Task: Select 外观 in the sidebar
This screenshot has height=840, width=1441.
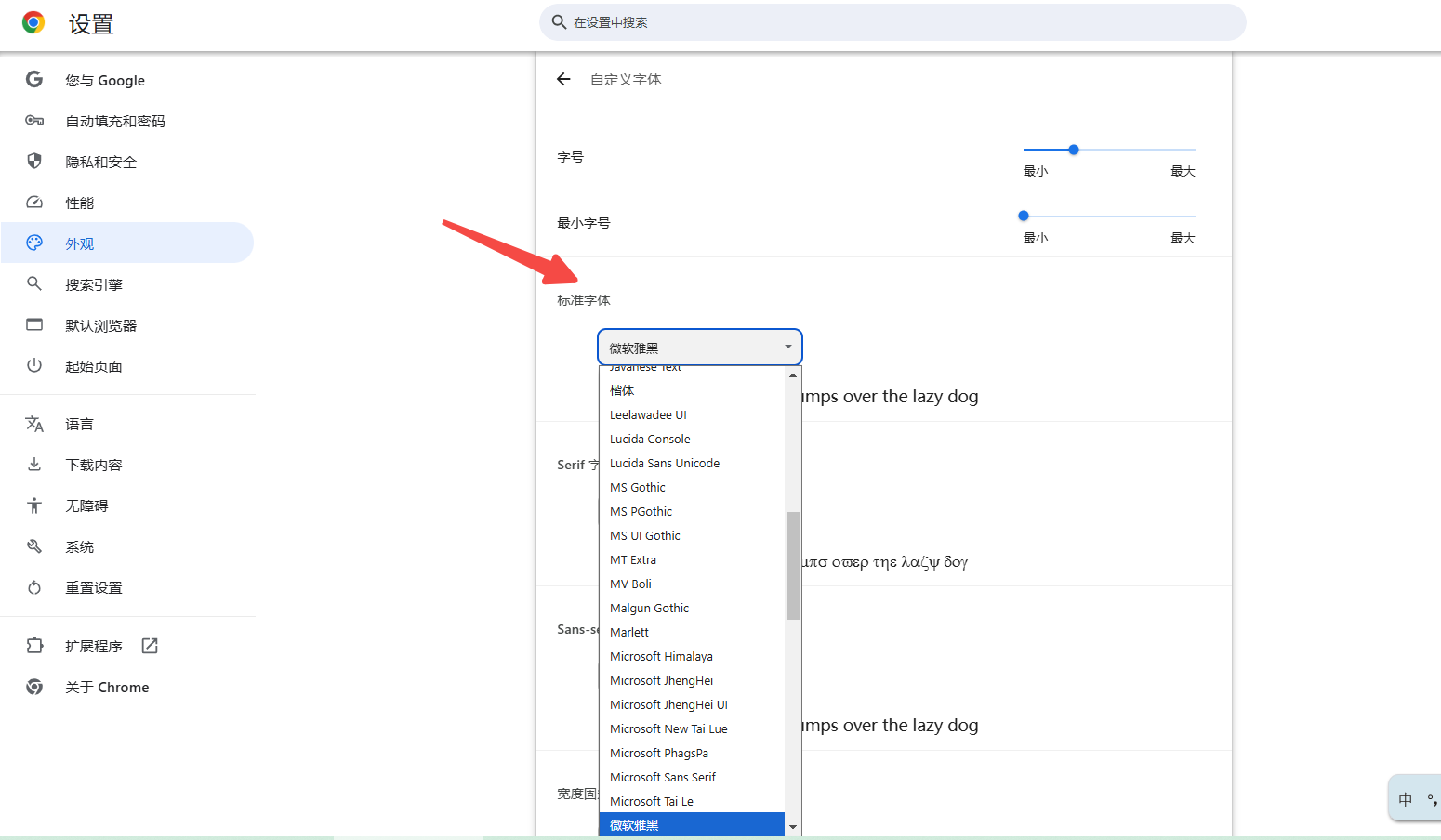Action: [x=127, y=243]
